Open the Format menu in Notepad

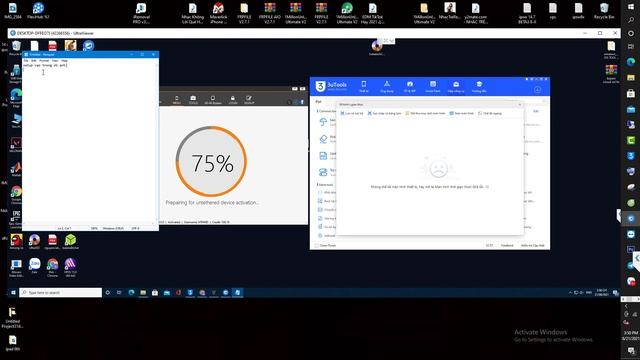click(x=44, y=60)
